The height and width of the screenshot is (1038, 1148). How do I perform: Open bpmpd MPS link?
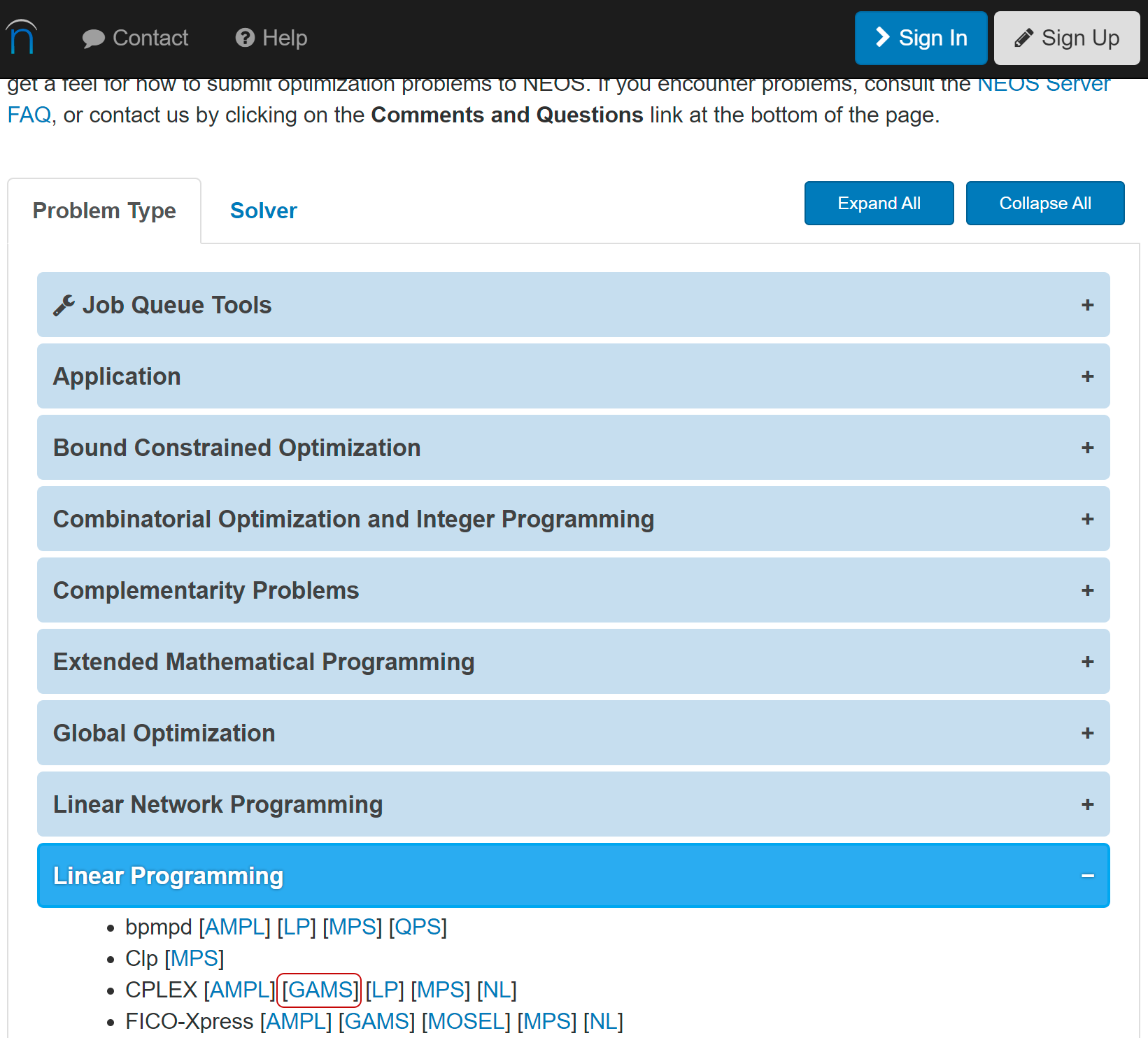coord(353,927)
